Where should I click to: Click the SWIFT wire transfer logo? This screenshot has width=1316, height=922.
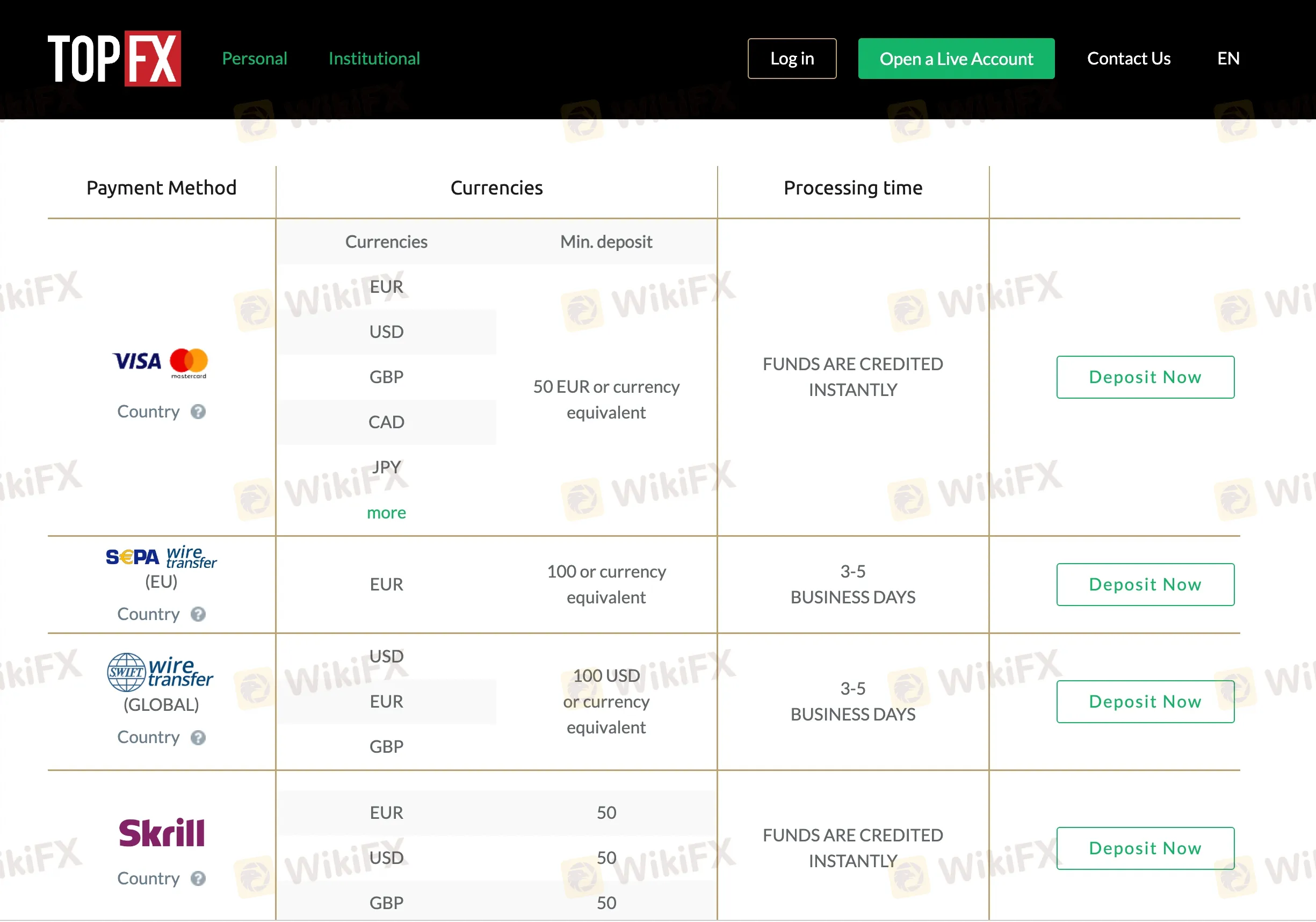(160, 672)
